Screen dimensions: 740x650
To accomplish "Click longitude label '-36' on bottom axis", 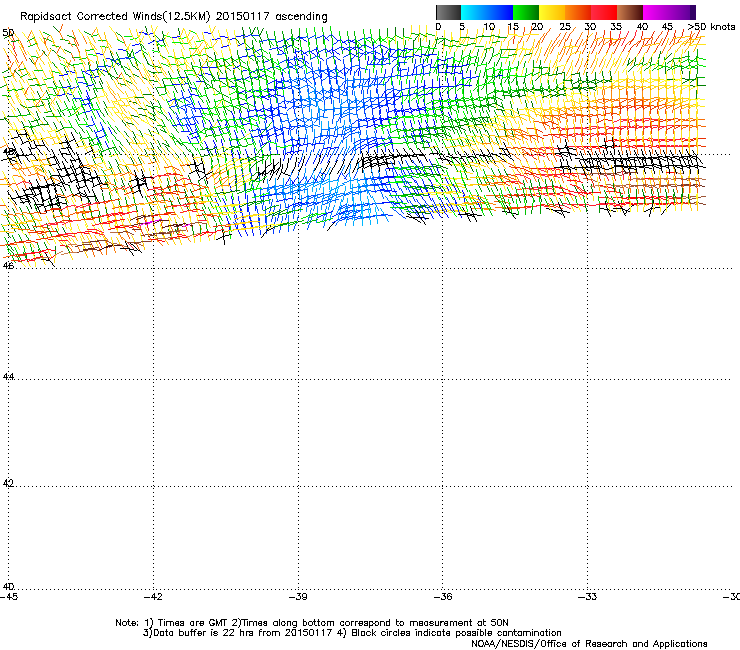I will pos(443,597).
